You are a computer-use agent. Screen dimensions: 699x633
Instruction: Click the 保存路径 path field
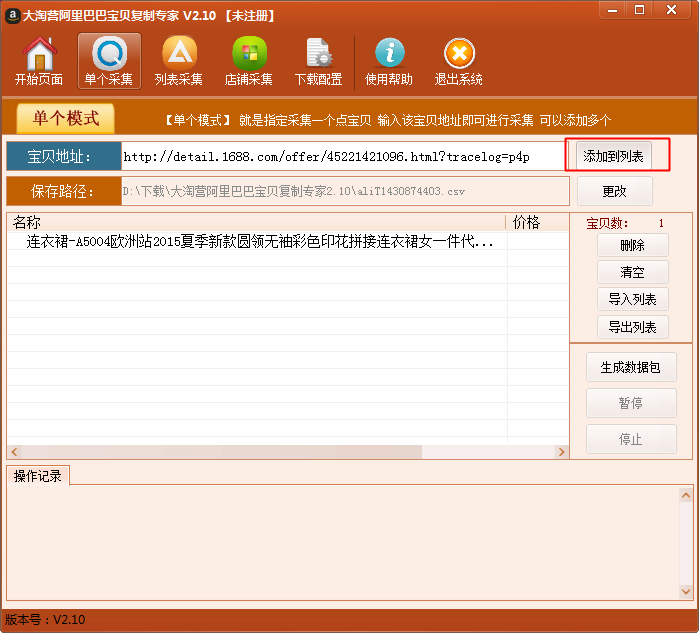(345, 191)
